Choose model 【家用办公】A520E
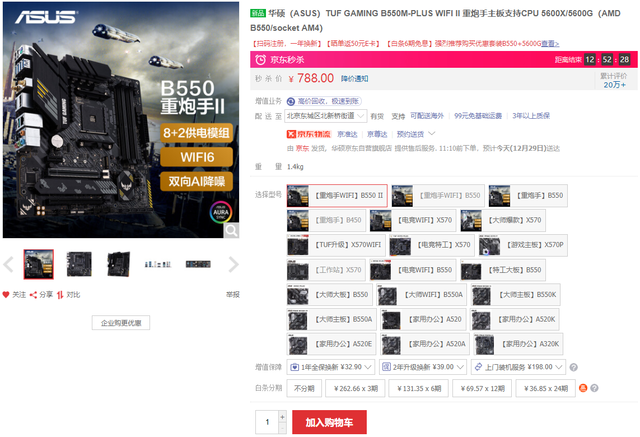 (331, 344)
